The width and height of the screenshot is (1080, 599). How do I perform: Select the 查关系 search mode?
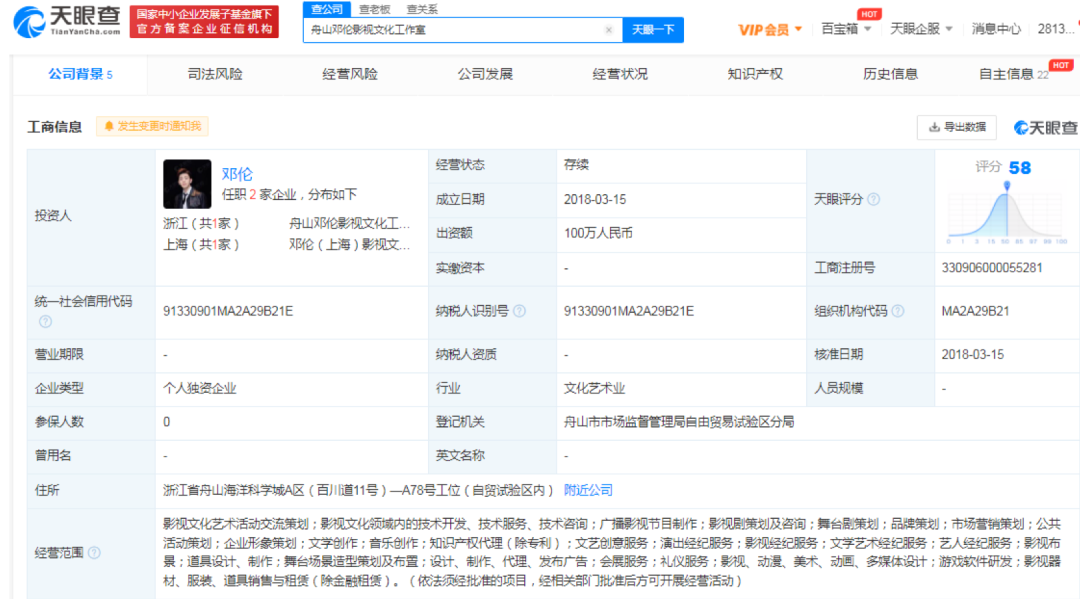(421, 9)
